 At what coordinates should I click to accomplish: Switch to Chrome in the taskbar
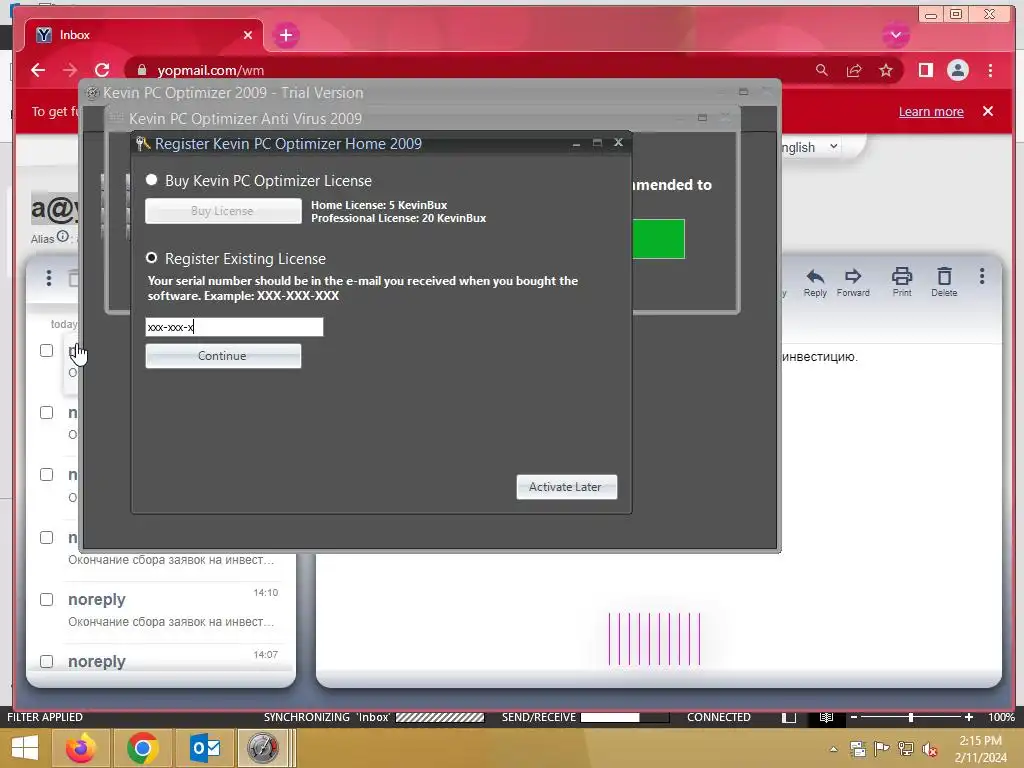[142, 748]
